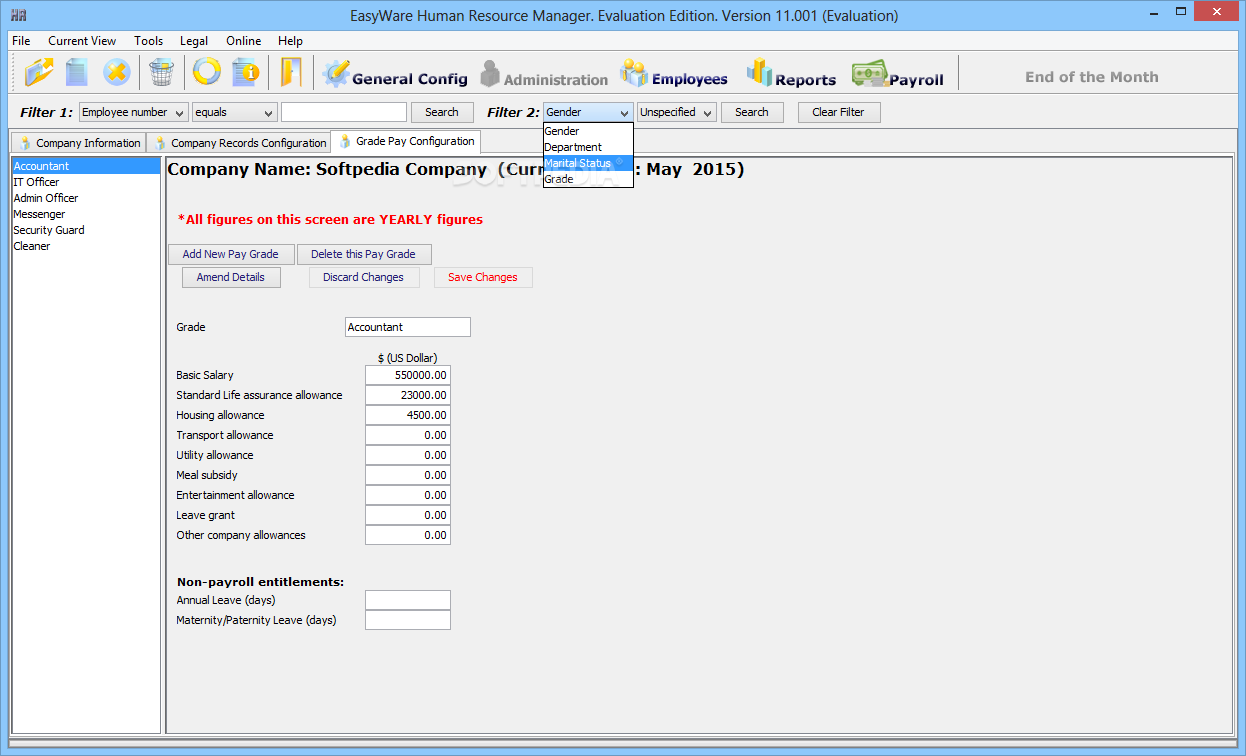Open the Help menu
This screenshot has height=756, width=1246.
[x=290, y=41]
